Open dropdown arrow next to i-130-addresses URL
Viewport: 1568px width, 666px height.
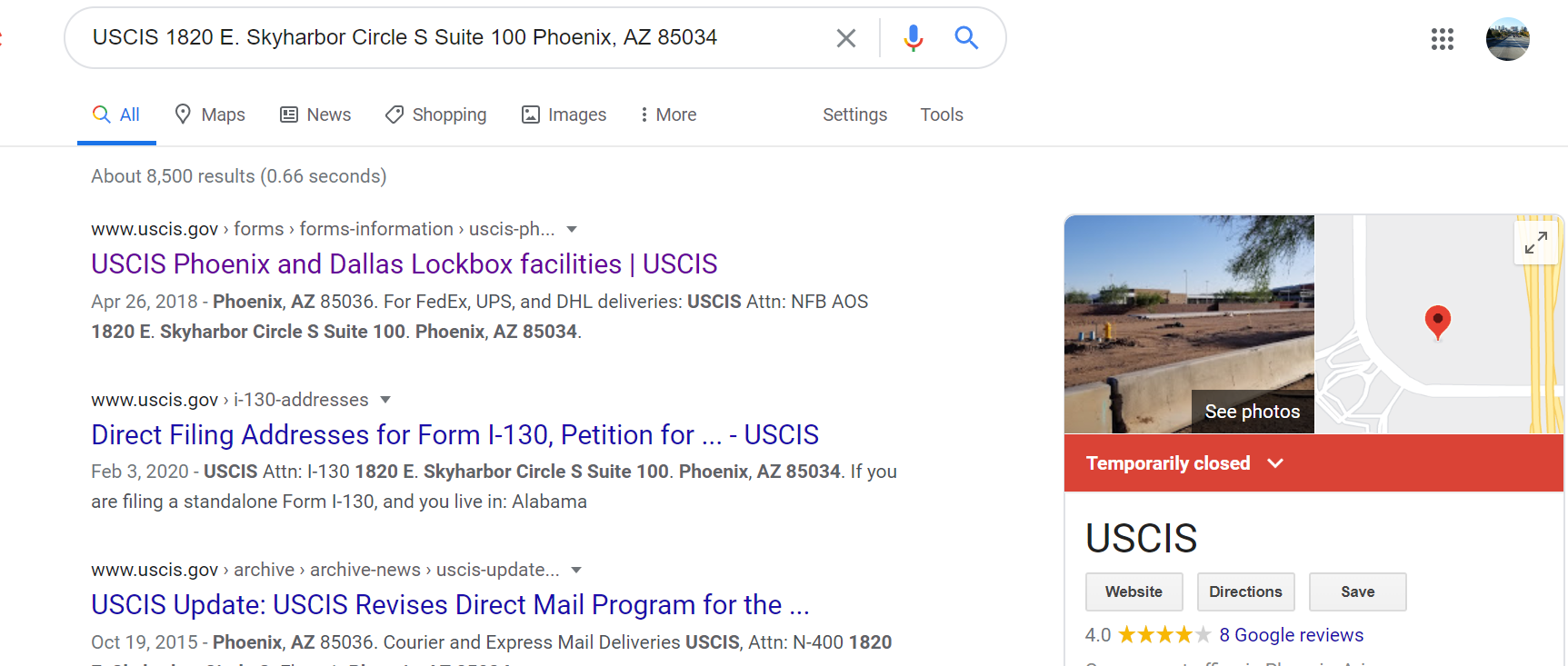385,400
